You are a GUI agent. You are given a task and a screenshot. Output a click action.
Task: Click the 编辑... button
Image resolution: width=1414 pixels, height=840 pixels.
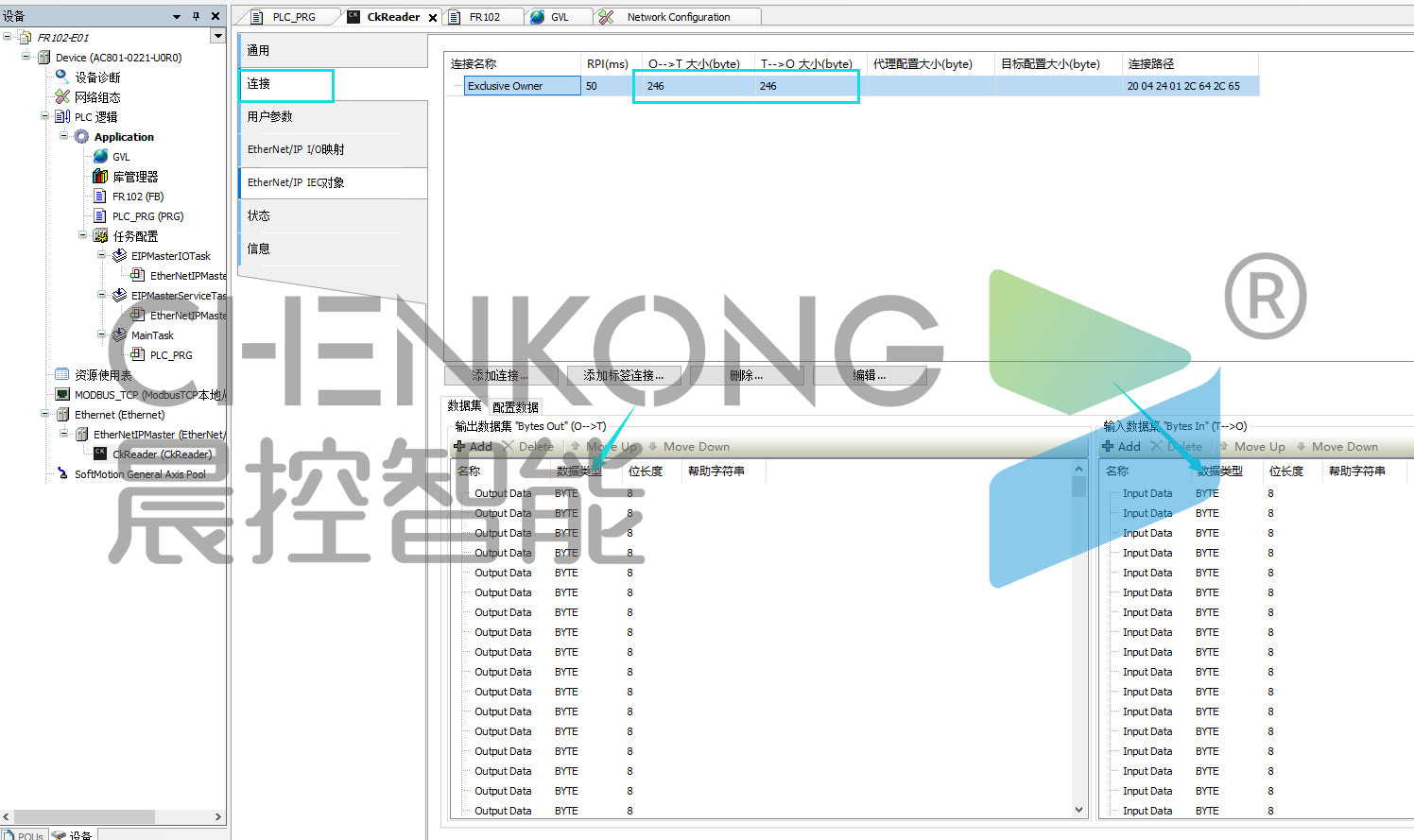[869, 375]
